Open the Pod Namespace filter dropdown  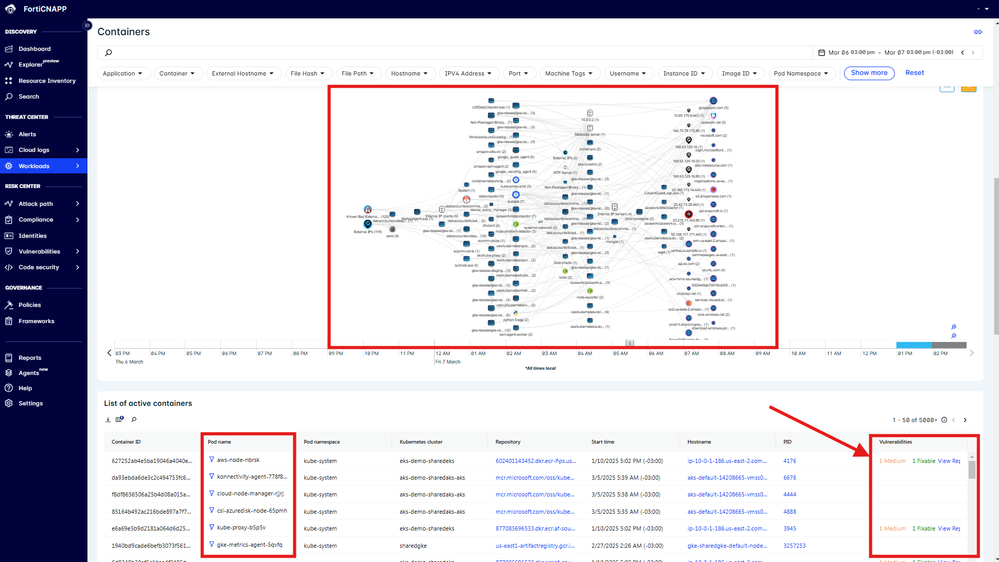pos(801,73)
